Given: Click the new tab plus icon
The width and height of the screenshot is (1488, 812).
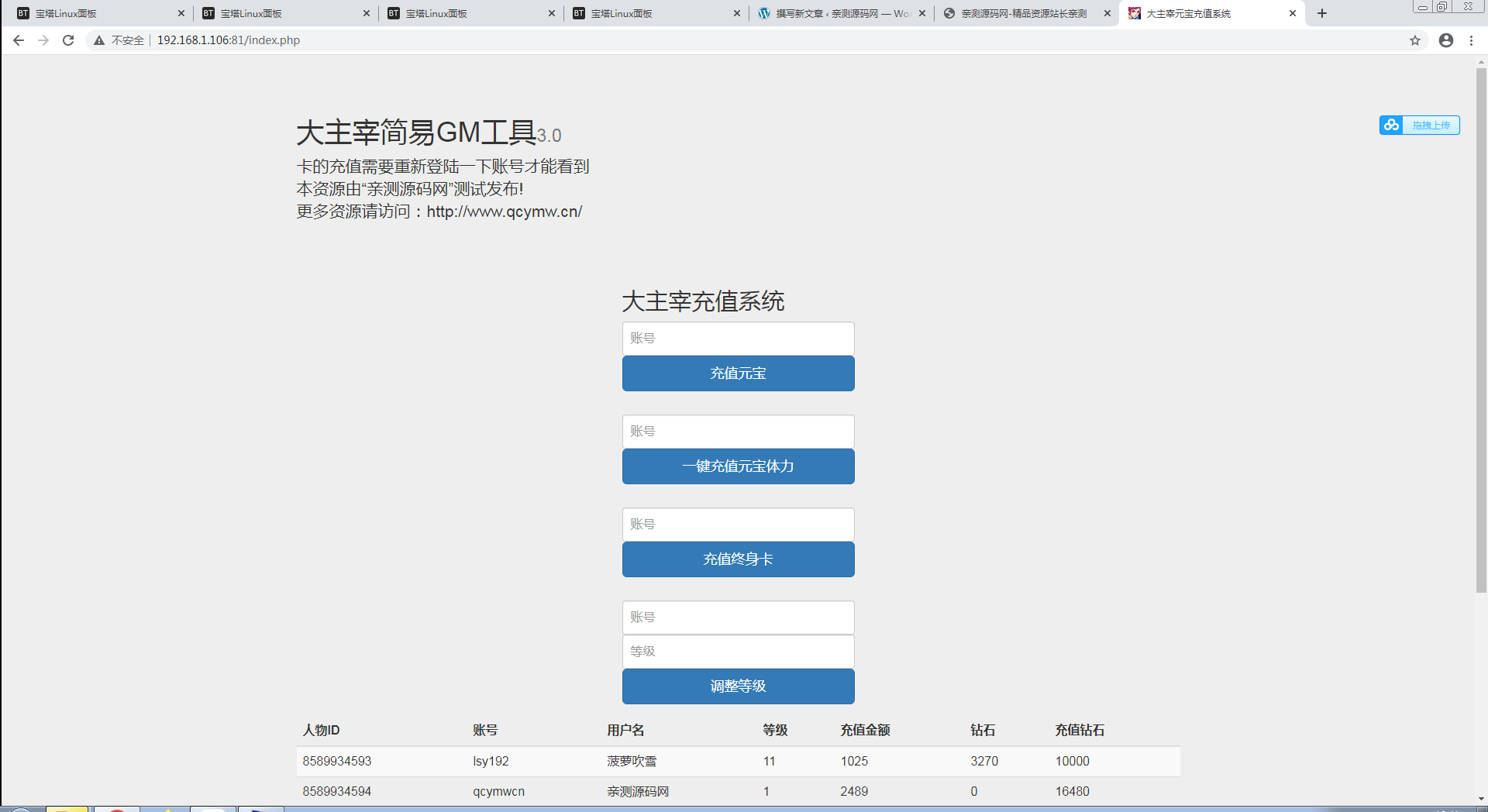Looking at the screenshot, I should click(x=1322, y=13).
